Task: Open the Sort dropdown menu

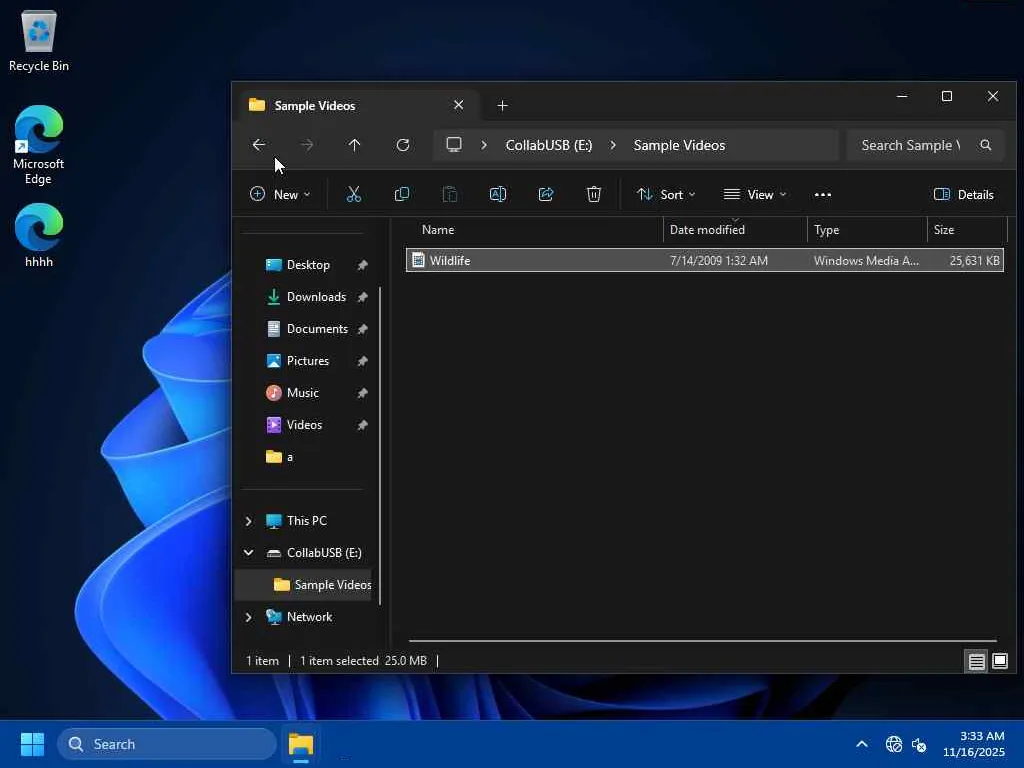Action: coord(666,194)
